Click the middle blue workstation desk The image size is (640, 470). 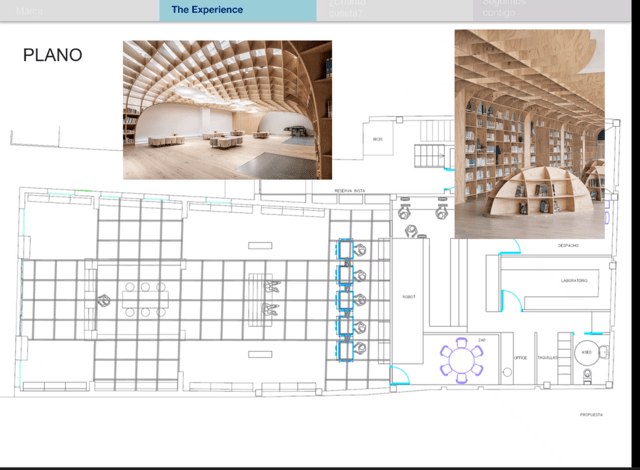click(x=346, y=299)
